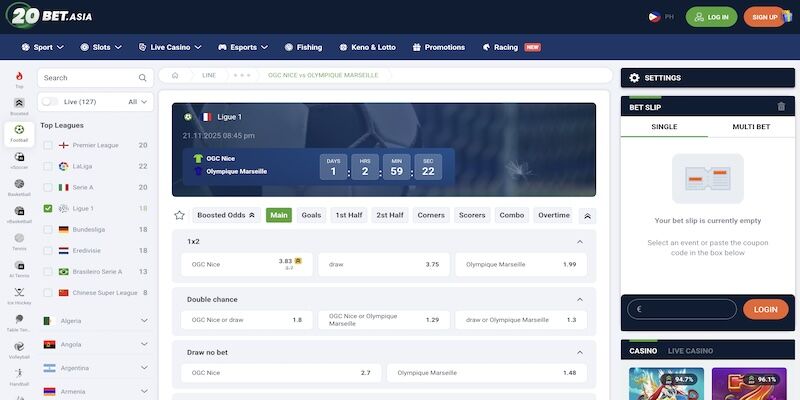Expand the Angola country list
800x400 pixels.
(x=144, y=344)
